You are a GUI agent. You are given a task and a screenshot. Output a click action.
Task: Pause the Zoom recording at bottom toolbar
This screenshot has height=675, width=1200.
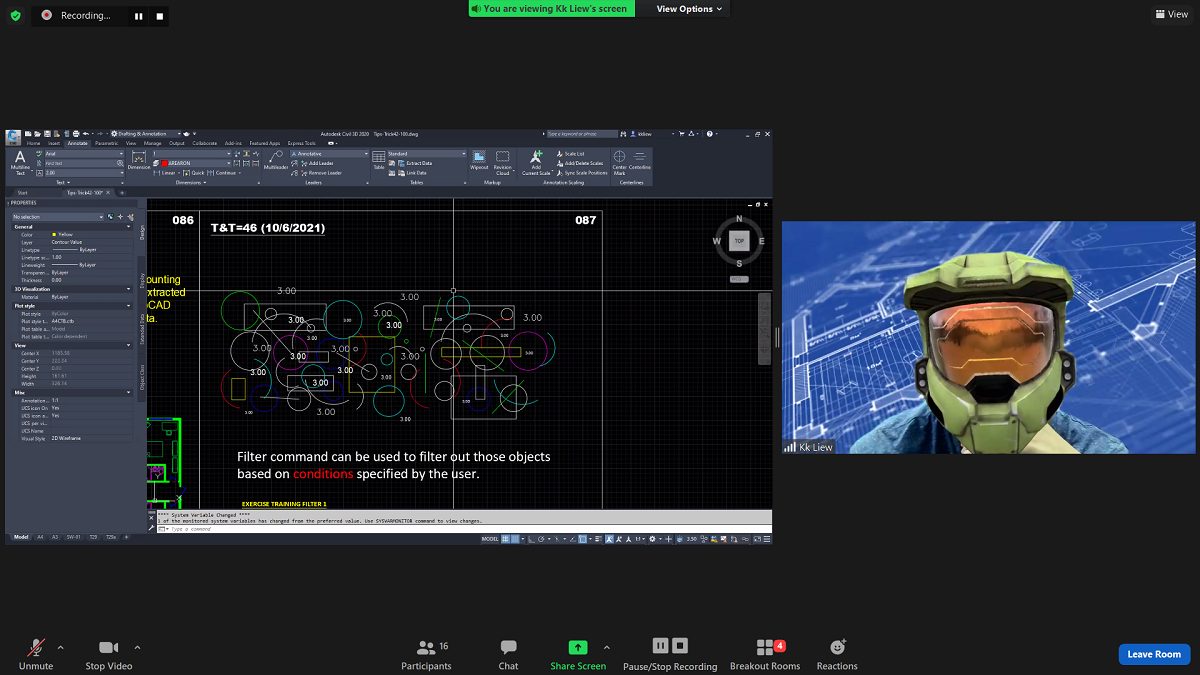point(660,646)
